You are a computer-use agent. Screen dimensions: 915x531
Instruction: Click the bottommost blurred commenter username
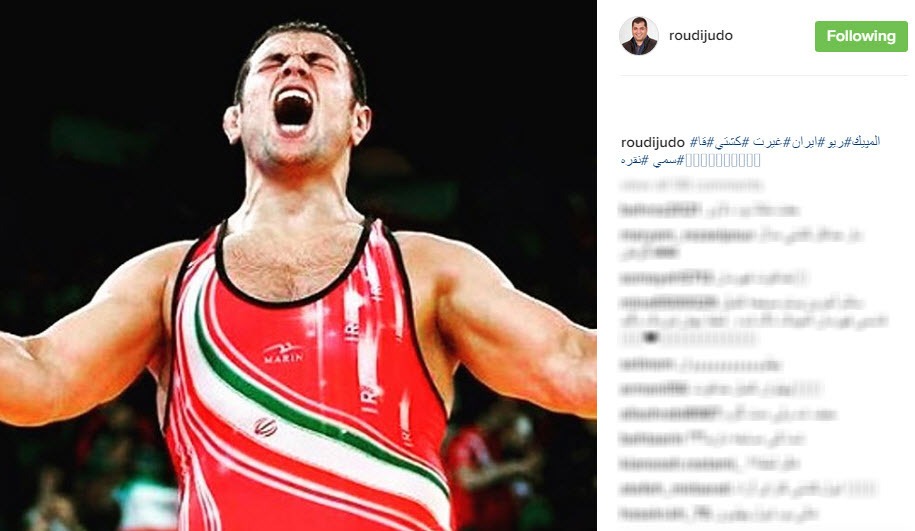point(654,514)
